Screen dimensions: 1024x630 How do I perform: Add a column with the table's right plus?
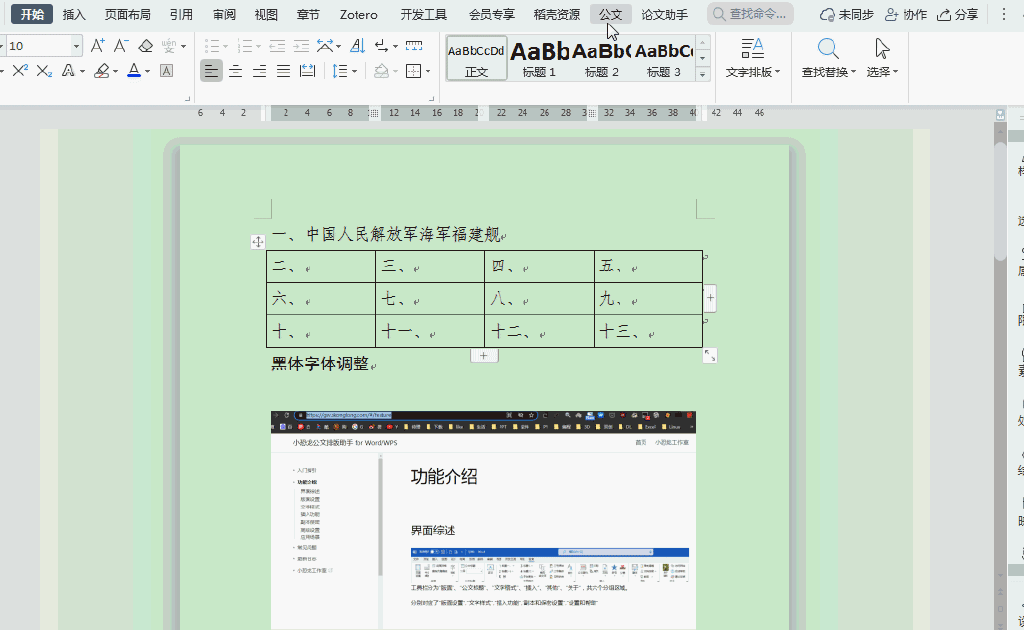click(x=711, y=299)
